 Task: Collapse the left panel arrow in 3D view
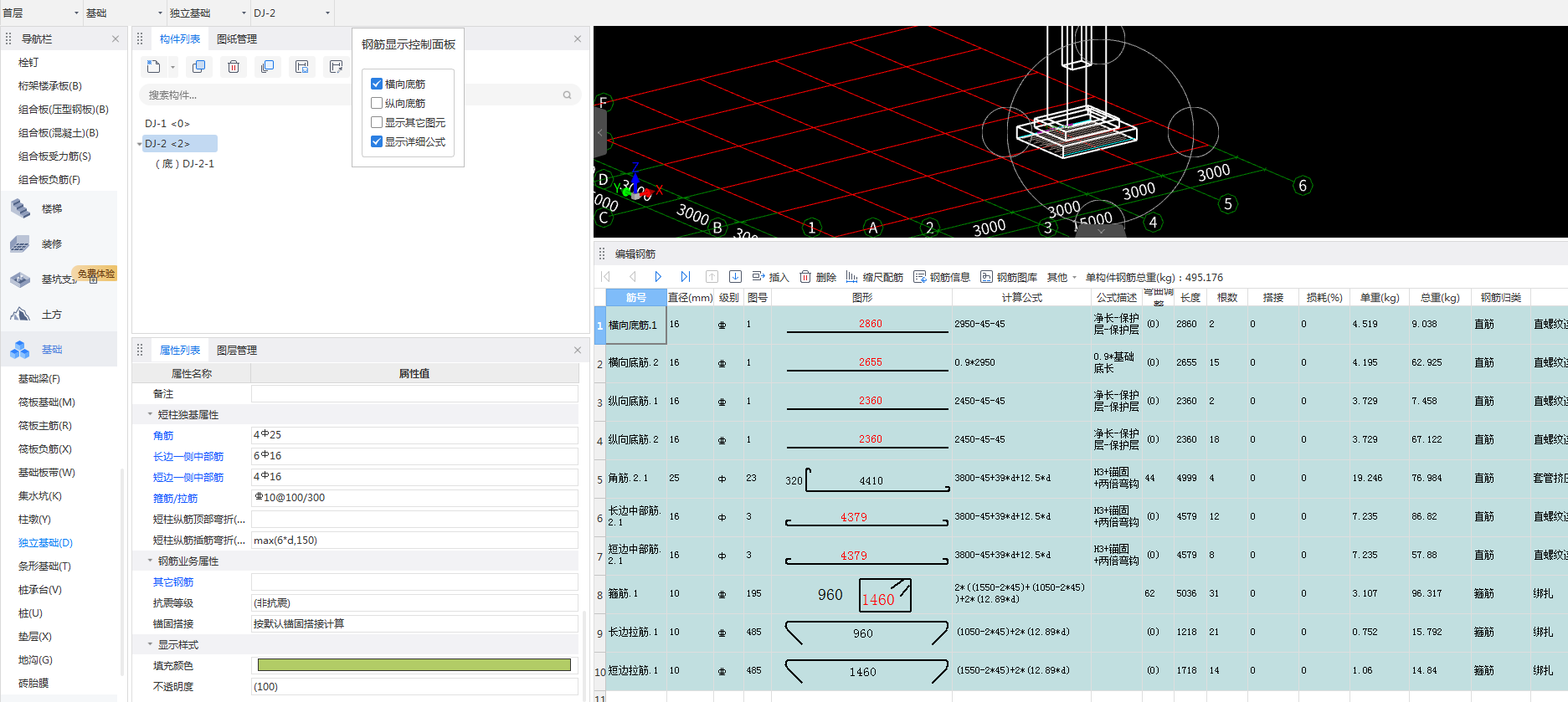[x=599, y=132]
